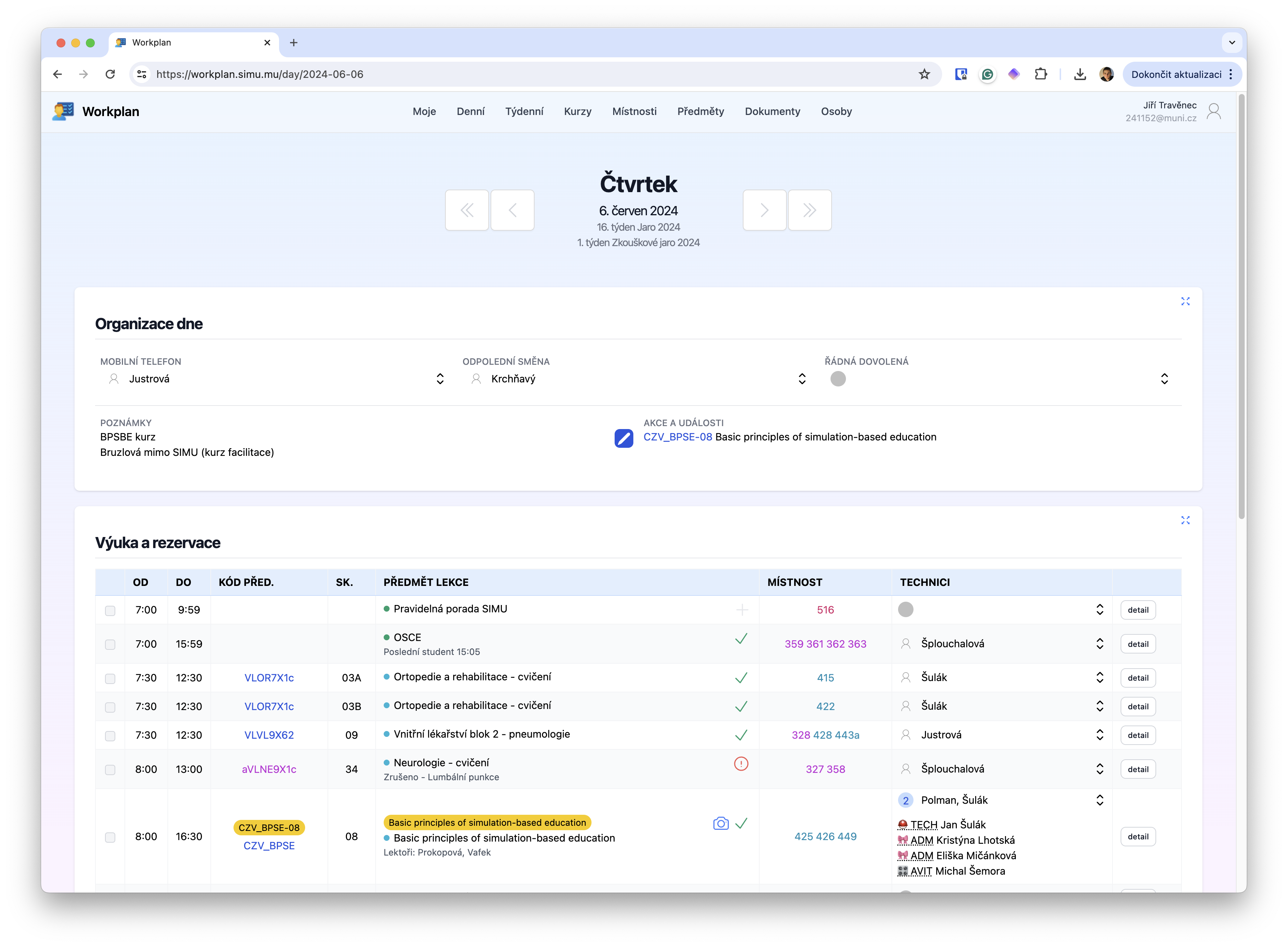Check the Pravidelná porada SIMU row checkbox
1288x947 pixels.
tap(110, 611)
